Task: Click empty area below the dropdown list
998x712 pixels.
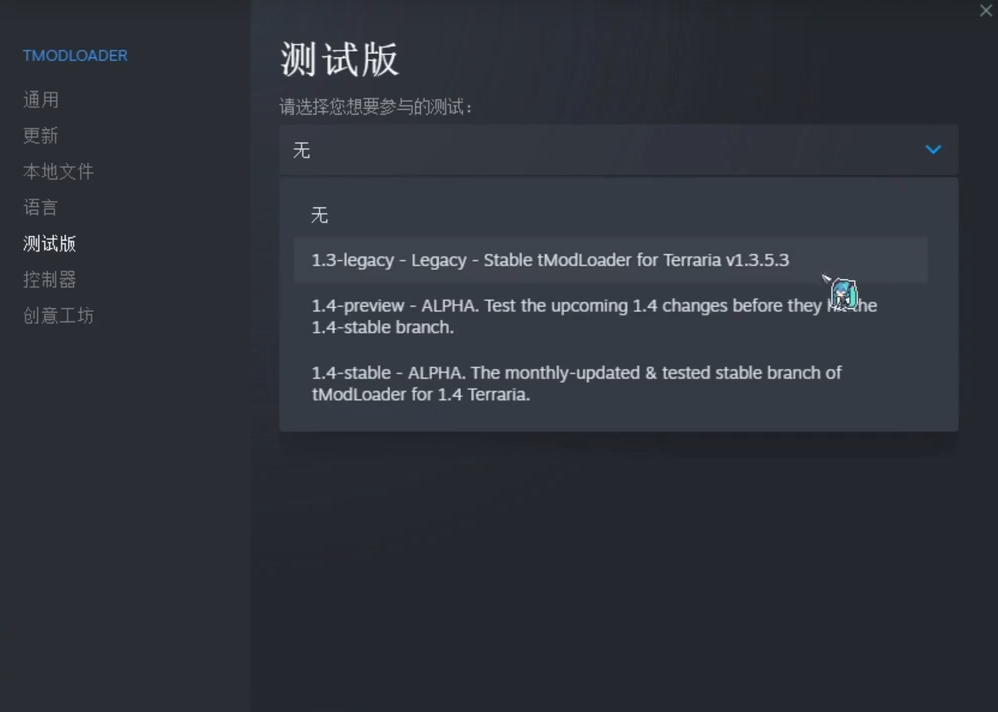Action: [x=620, y=560]
